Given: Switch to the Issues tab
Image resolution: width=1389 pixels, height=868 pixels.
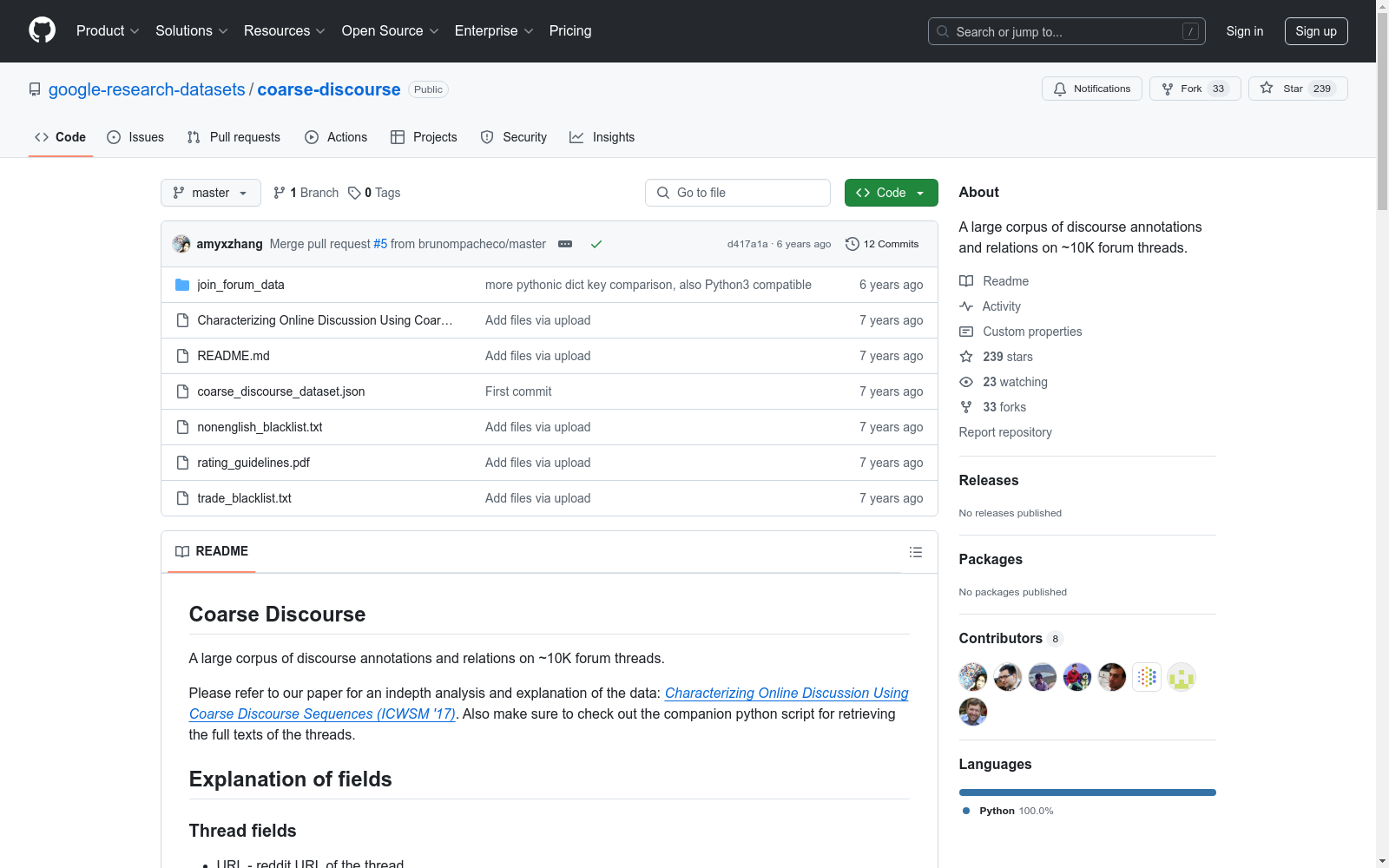Looking at the screenshot, I should pos(135,137).
